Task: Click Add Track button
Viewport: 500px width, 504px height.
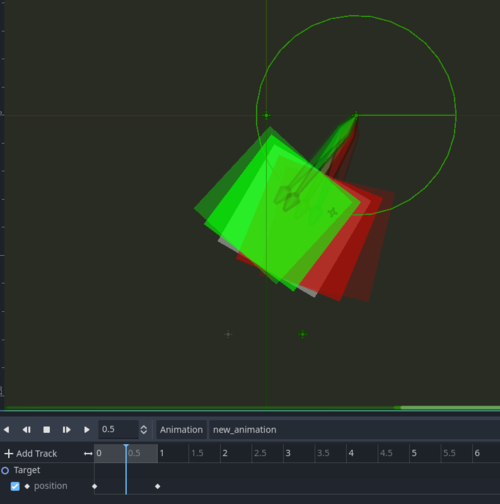Action: 31,453
